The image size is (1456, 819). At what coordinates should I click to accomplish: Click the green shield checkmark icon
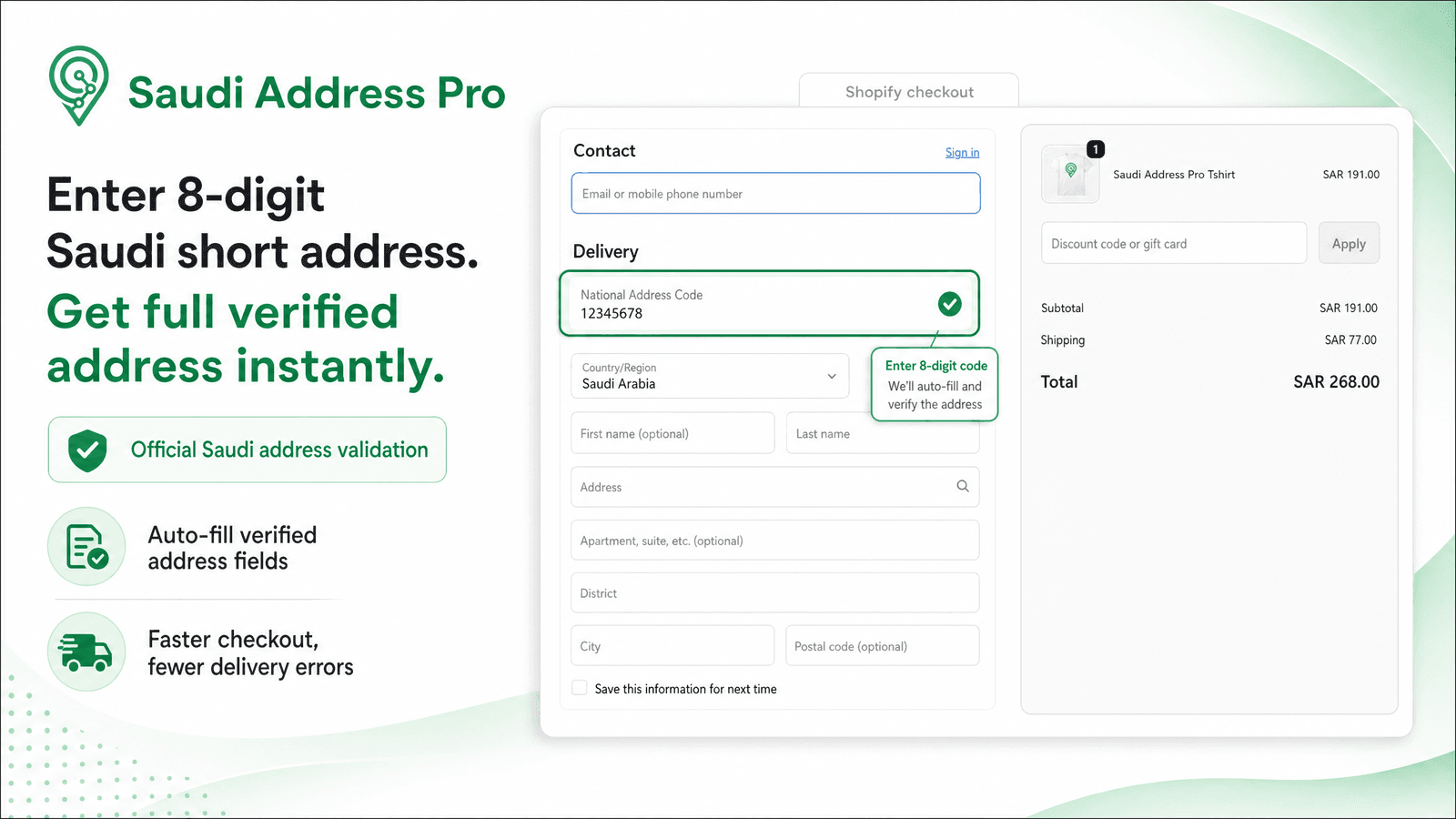click(x=87, y=450)
